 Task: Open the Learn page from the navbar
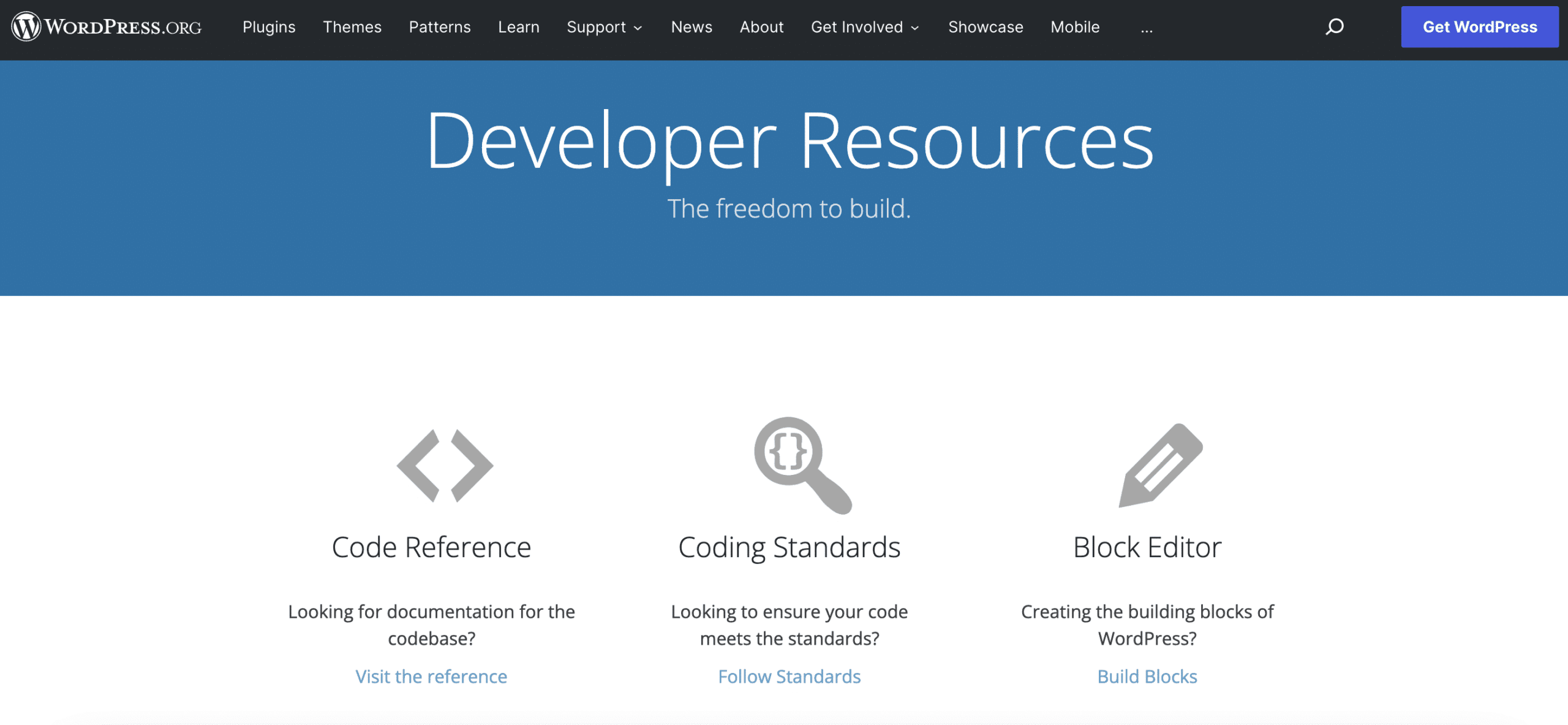518,27
